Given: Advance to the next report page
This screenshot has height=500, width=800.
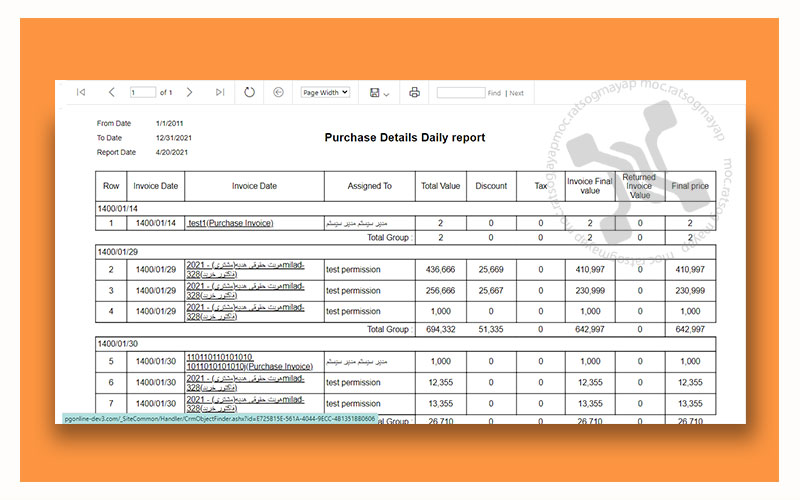Looking at the screenshot, I should tap(190, 92).
